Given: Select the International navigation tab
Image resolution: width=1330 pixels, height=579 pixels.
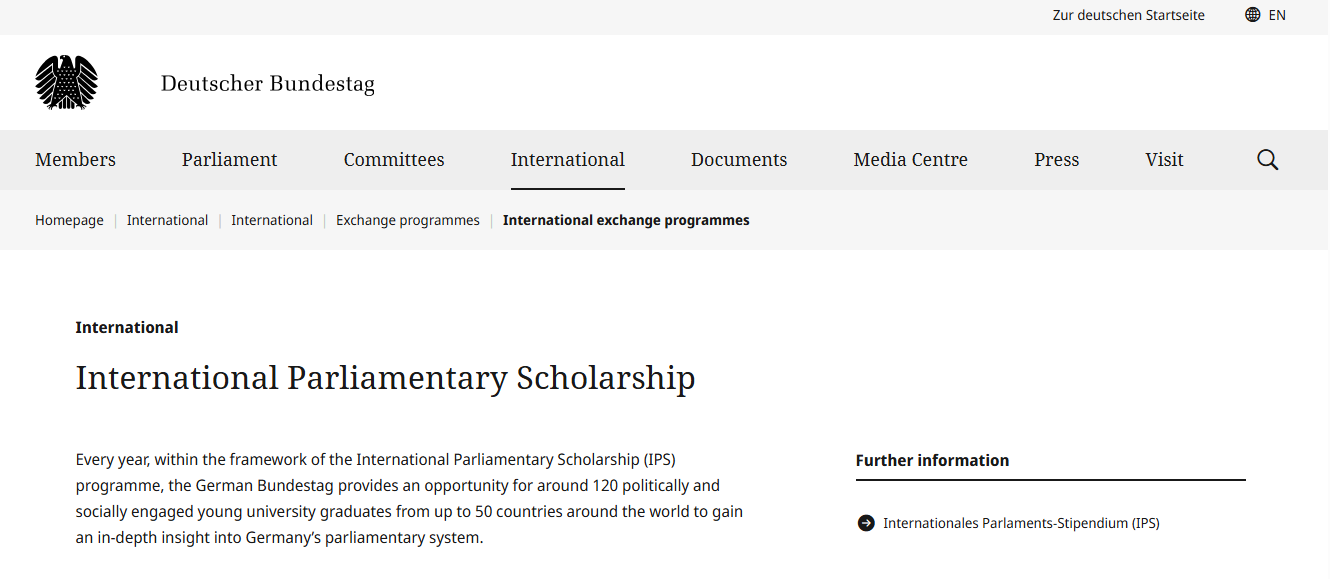Looking at the screenshot, I should tap(567, 159).
